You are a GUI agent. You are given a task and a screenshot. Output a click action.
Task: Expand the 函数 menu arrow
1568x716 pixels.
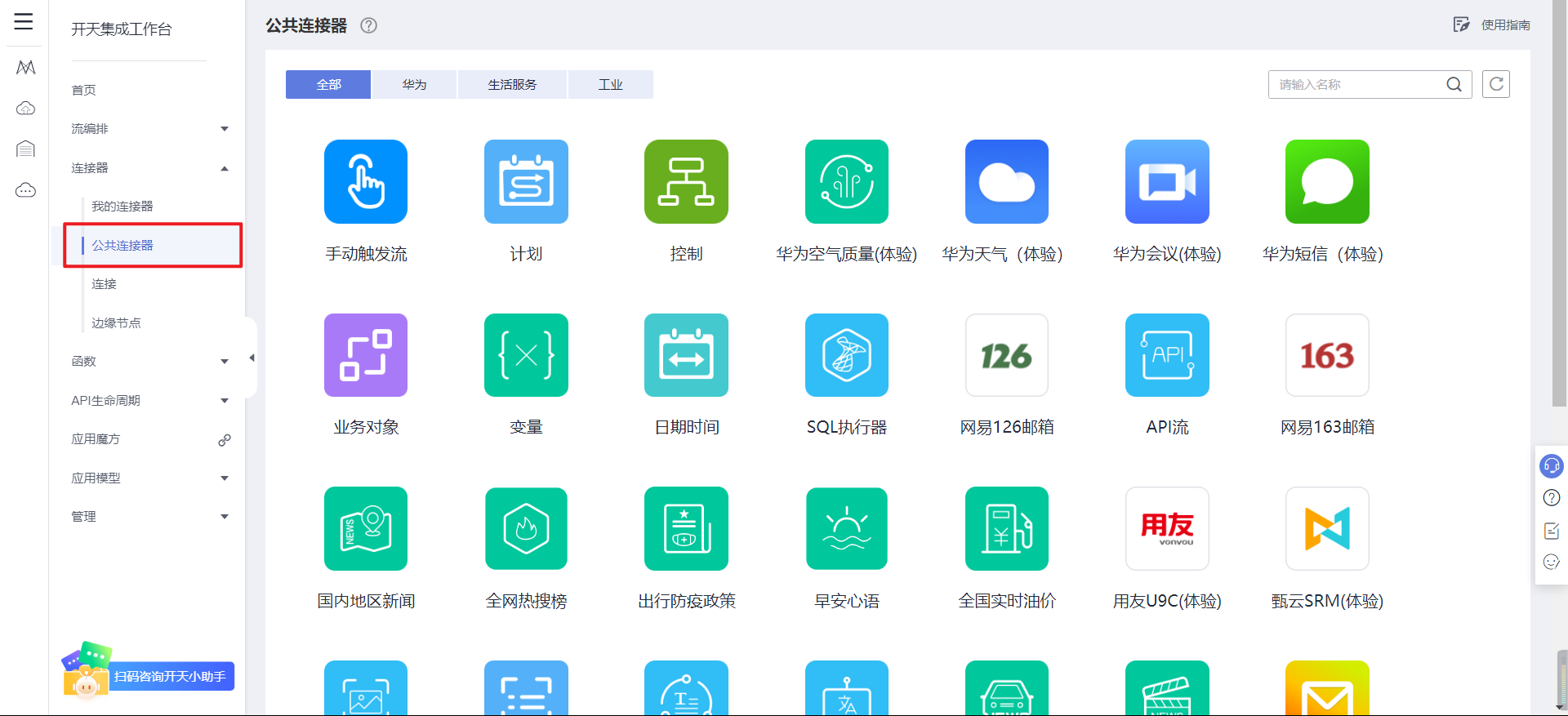click(225, 362)
